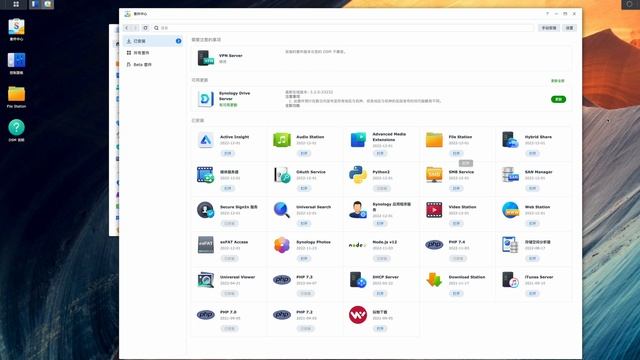Click Open button under Audio Station
The height and width of the screenshot is (360, 640).
point(304,153)
